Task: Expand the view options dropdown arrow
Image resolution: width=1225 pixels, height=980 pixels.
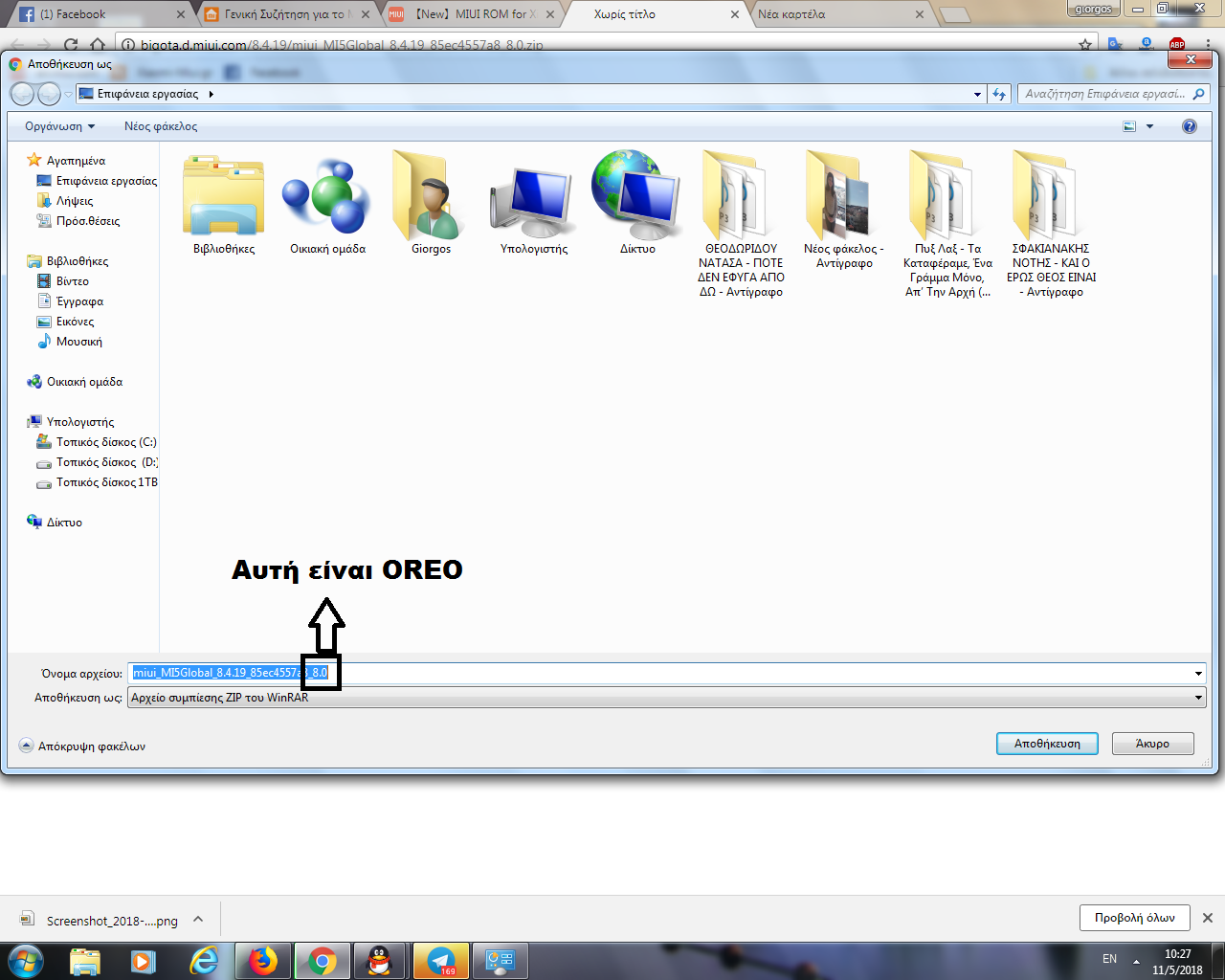Action: pyautogui.click(x=1150, y=126)
